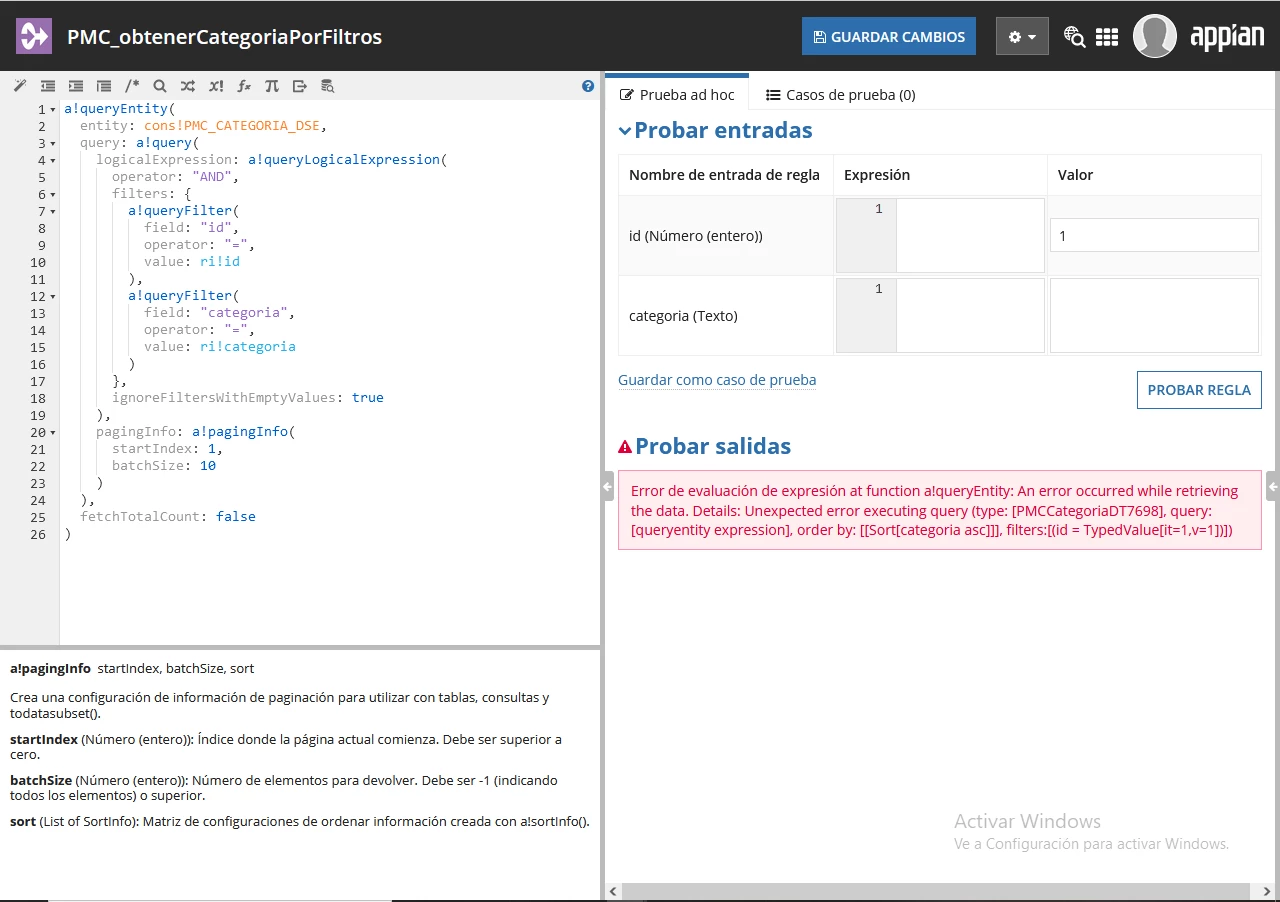Collapse the Probar entradas section chevron

tap(625, 130)
